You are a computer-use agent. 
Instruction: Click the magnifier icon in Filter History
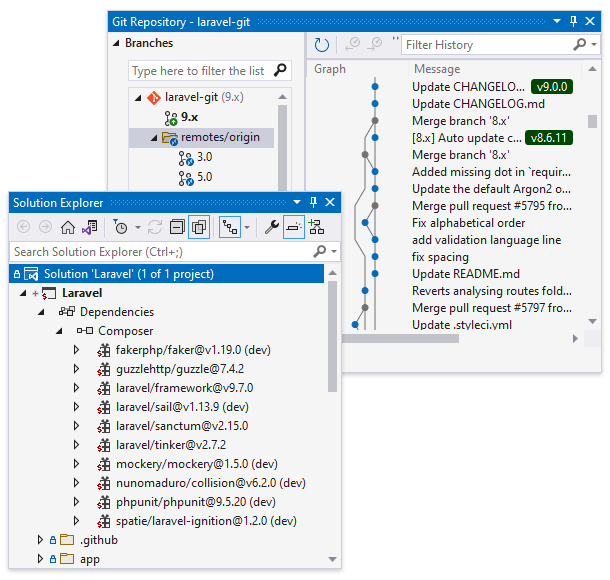(x=580, y=44)
